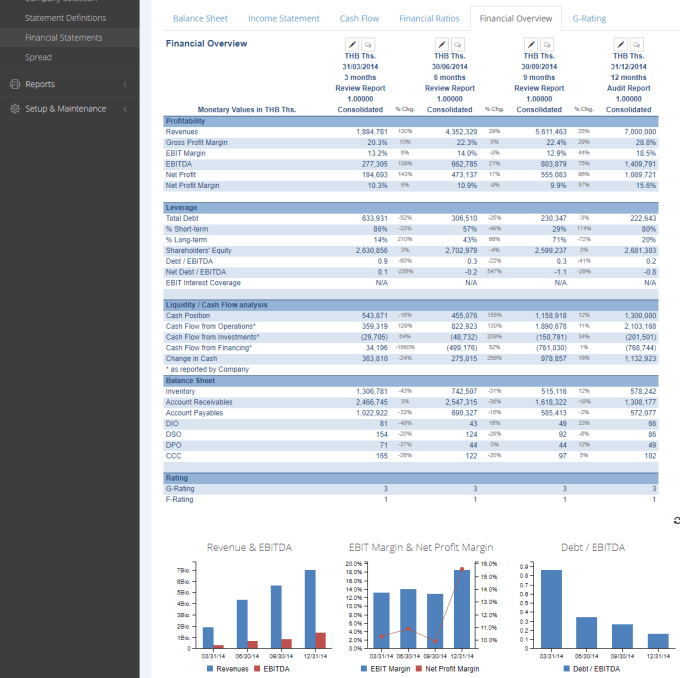
Task: Click the Reports printer icon in sidebar
Action: click(13, 84)
